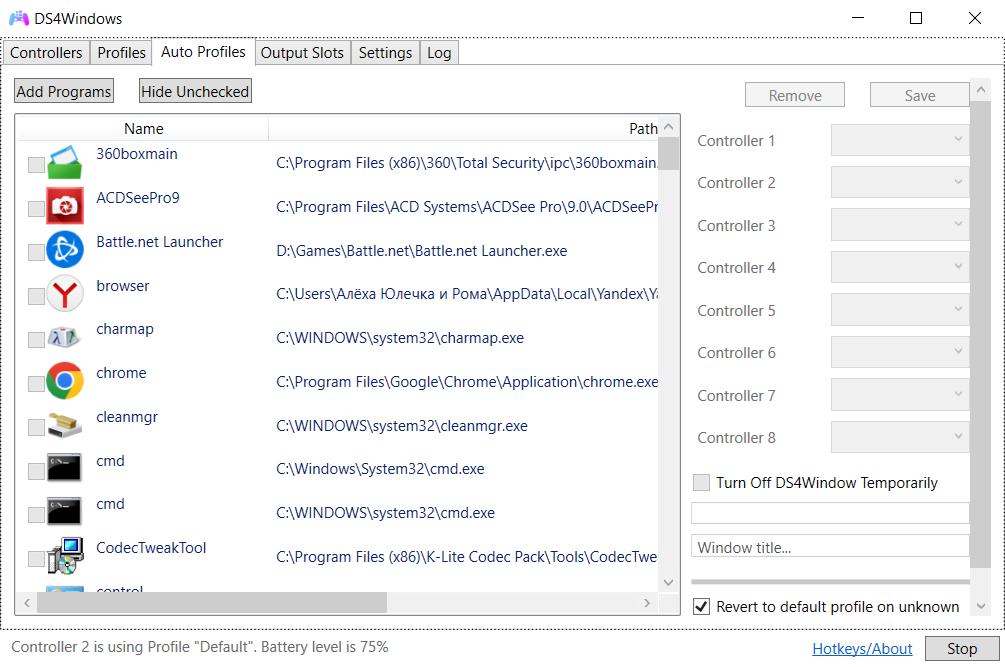Select the C:\WINDOWS\system32\cleanmgr.exe path

[402, 425]
